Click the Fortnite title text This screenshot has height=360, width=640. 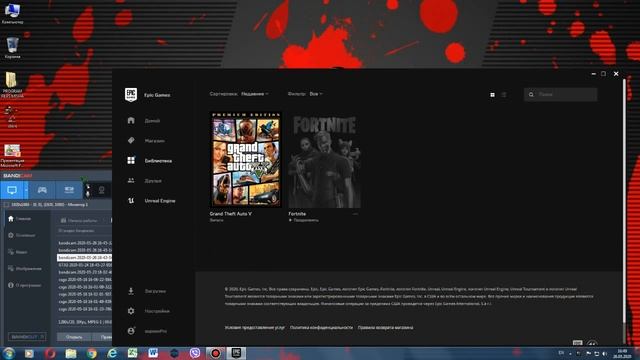pos(297,214)
